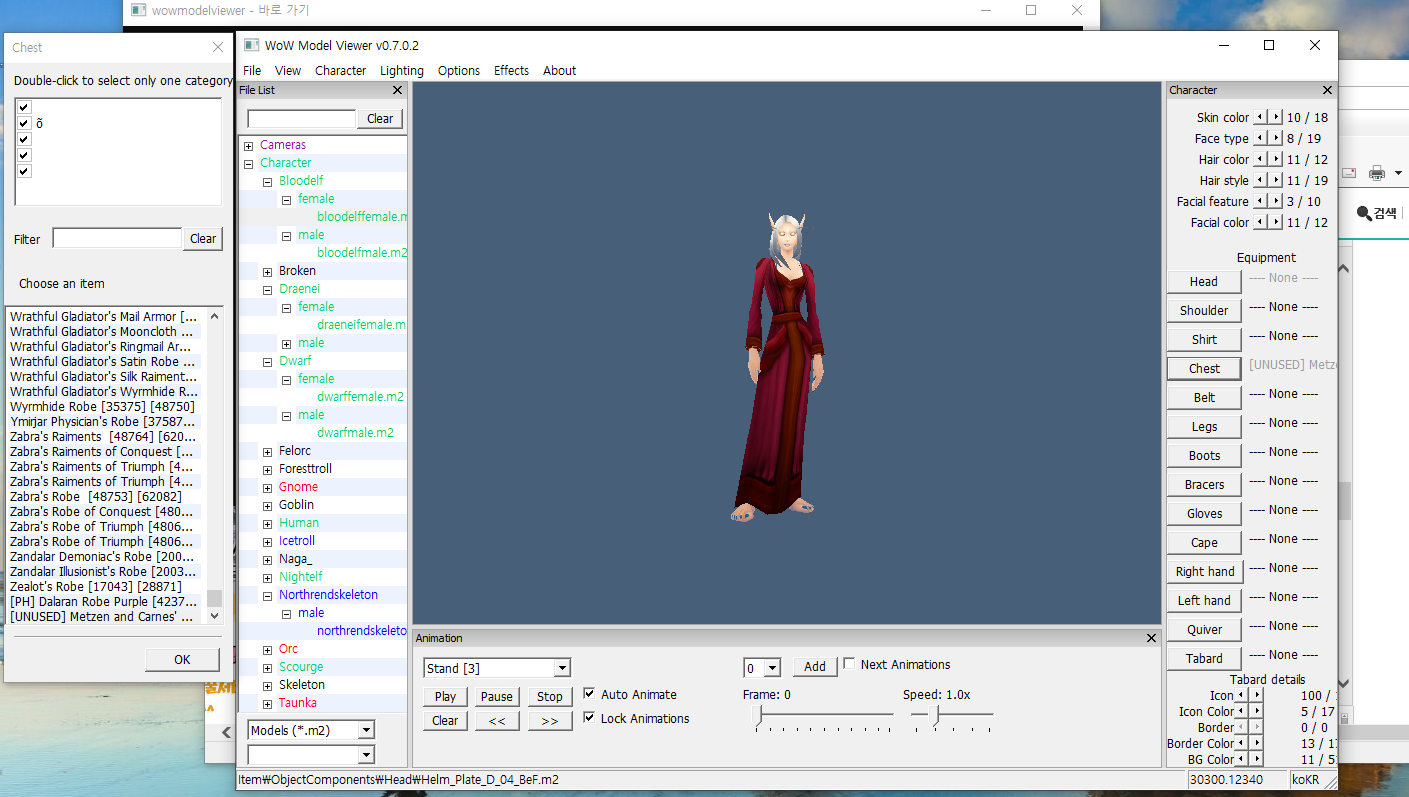Screen dimensions: 1409x797
Task: Step animation forward with >> button
Action: (550, 720)
